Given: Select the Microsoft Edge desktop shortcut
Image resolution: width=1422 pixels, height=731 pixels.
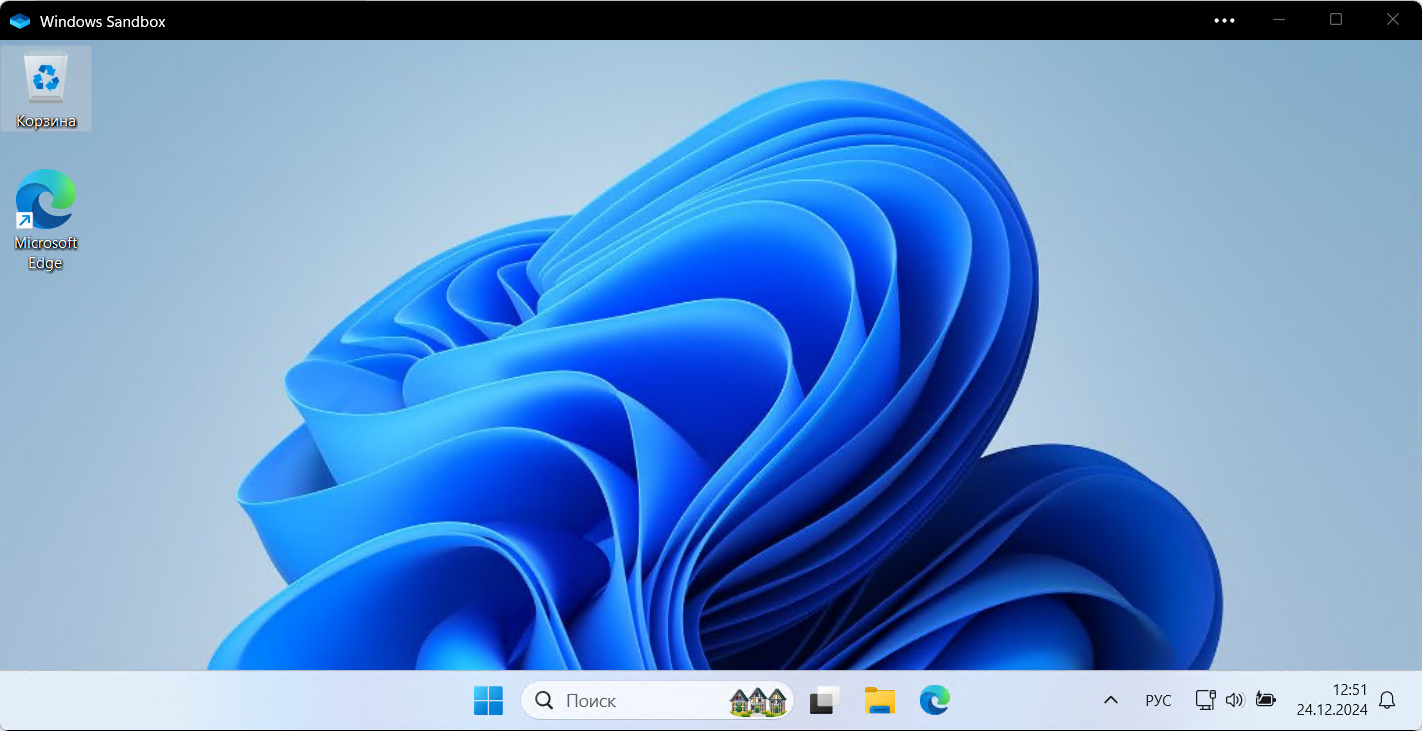Looking at the screenshot, I should coord(46,220).
